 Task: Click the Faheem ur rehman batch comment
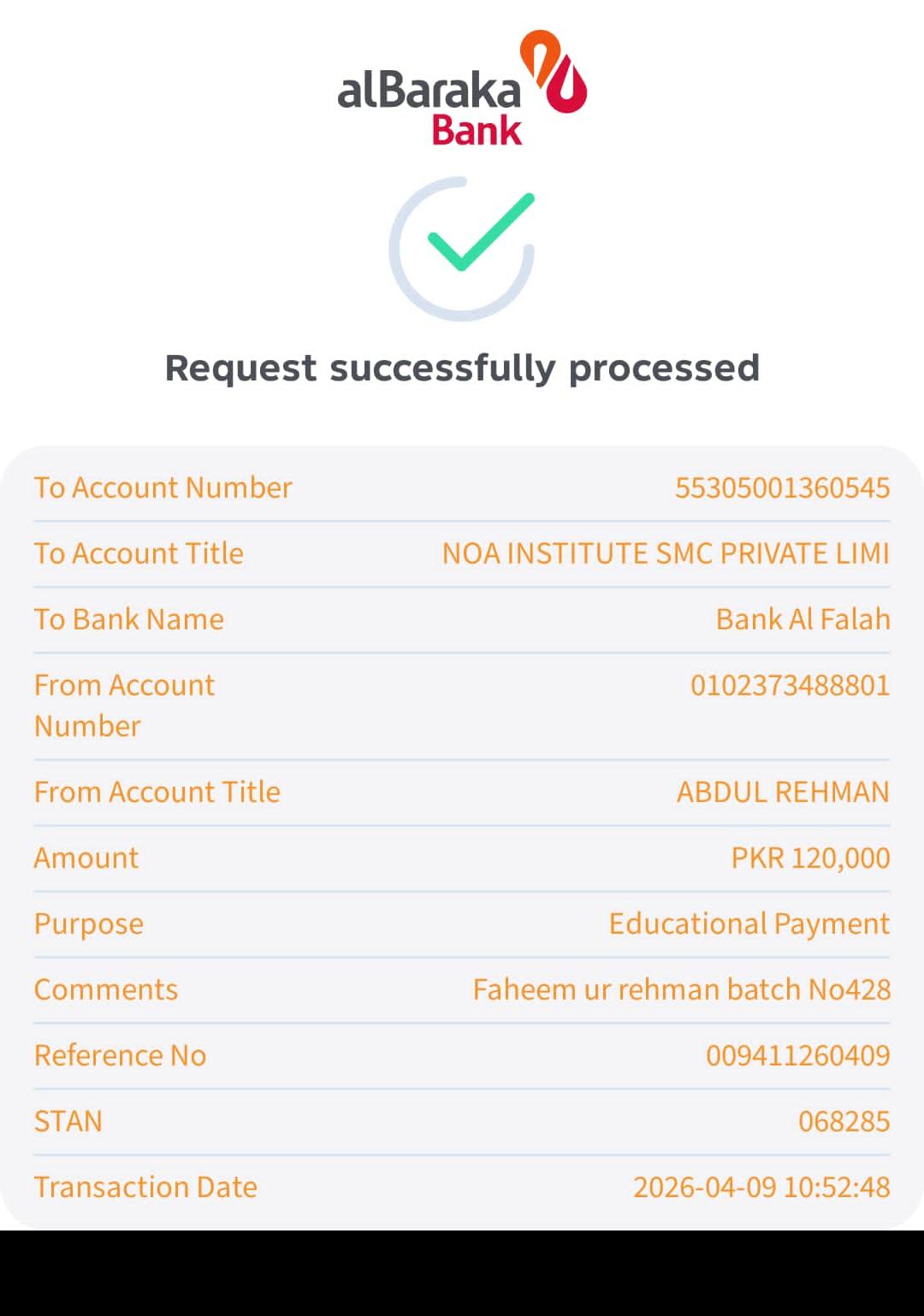pyautogui.click(x=681, y=989)
